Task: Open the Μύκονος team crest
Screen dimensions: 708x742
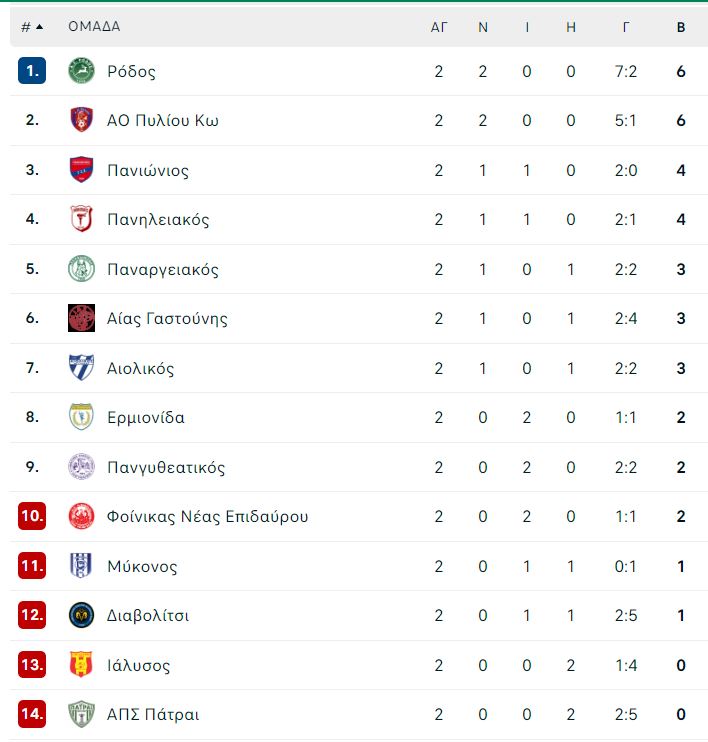Action: (81, 565)
